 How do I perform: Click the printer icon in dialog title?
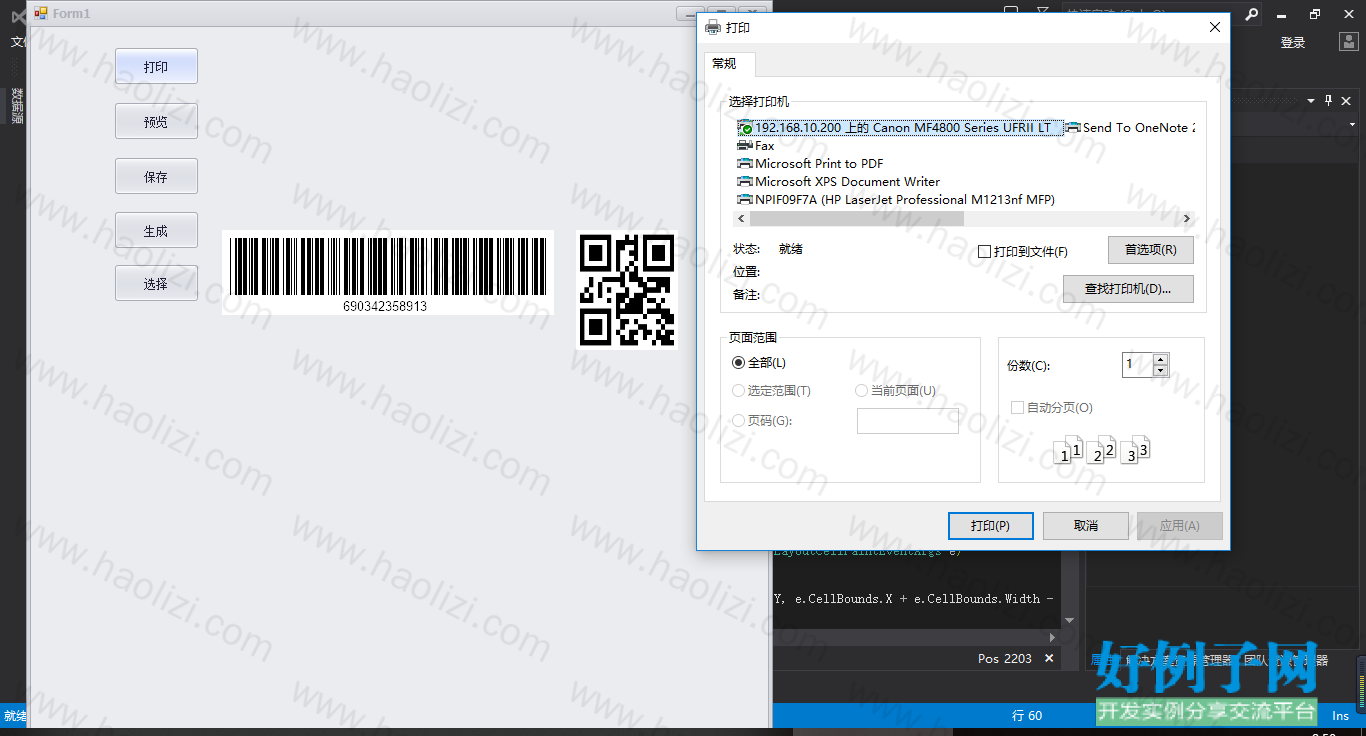click(713, 28)
